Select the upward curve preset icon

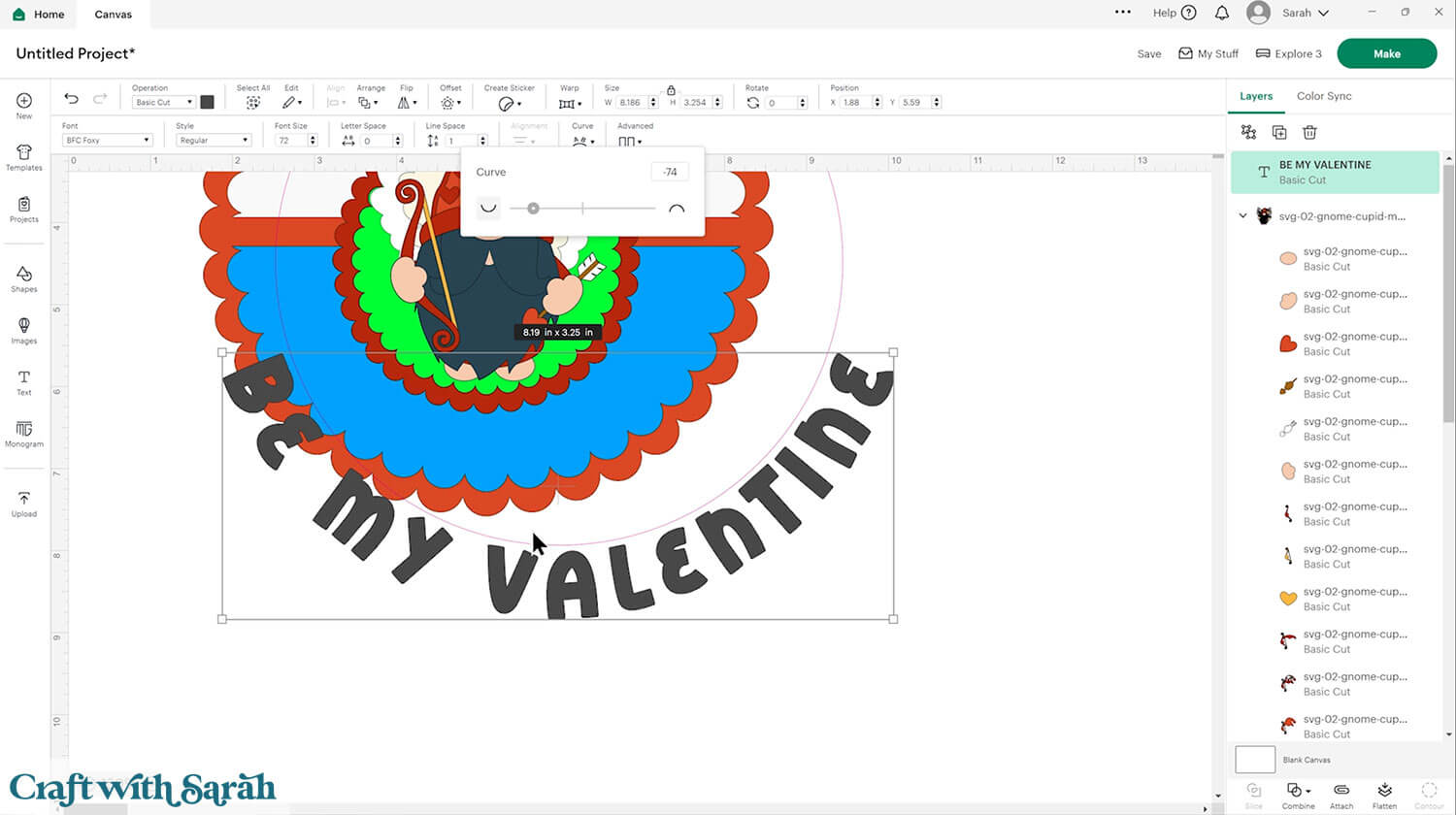(488, 209)
